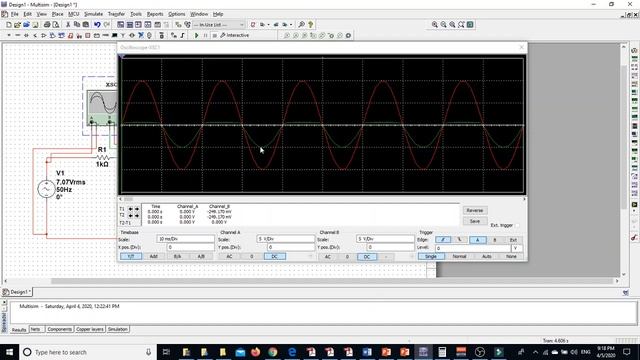Set Channel B coupling to AC
The height and width of the screenshot is (360, 640).
[328, 257]
